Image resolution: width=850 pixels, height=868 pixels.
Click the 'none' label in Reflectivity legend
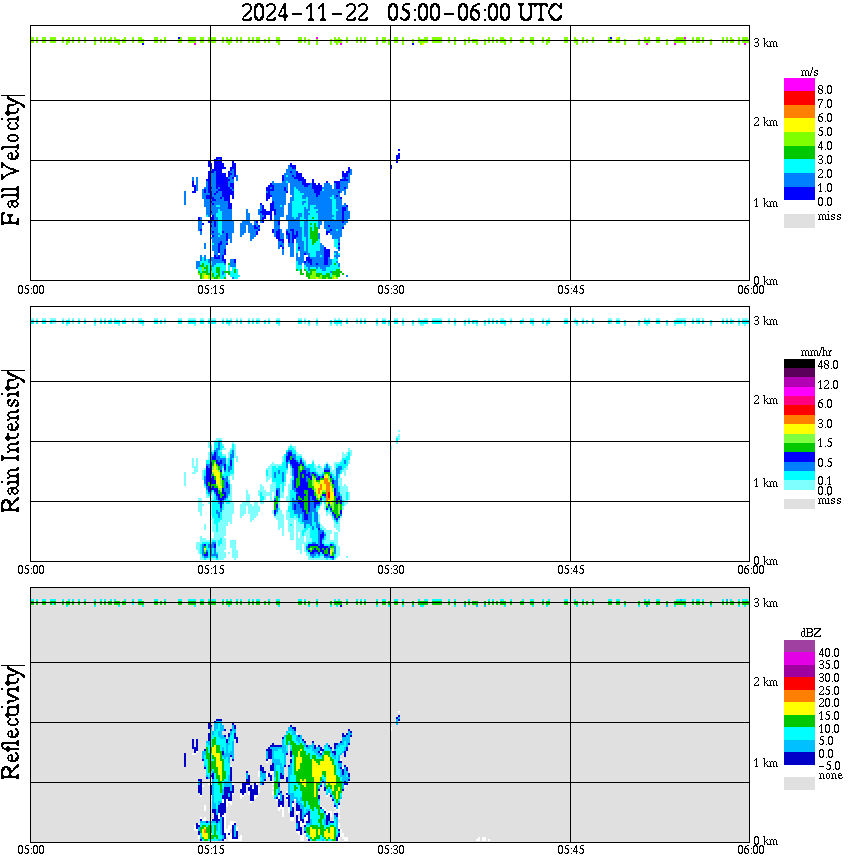click(x=830, y=776)
